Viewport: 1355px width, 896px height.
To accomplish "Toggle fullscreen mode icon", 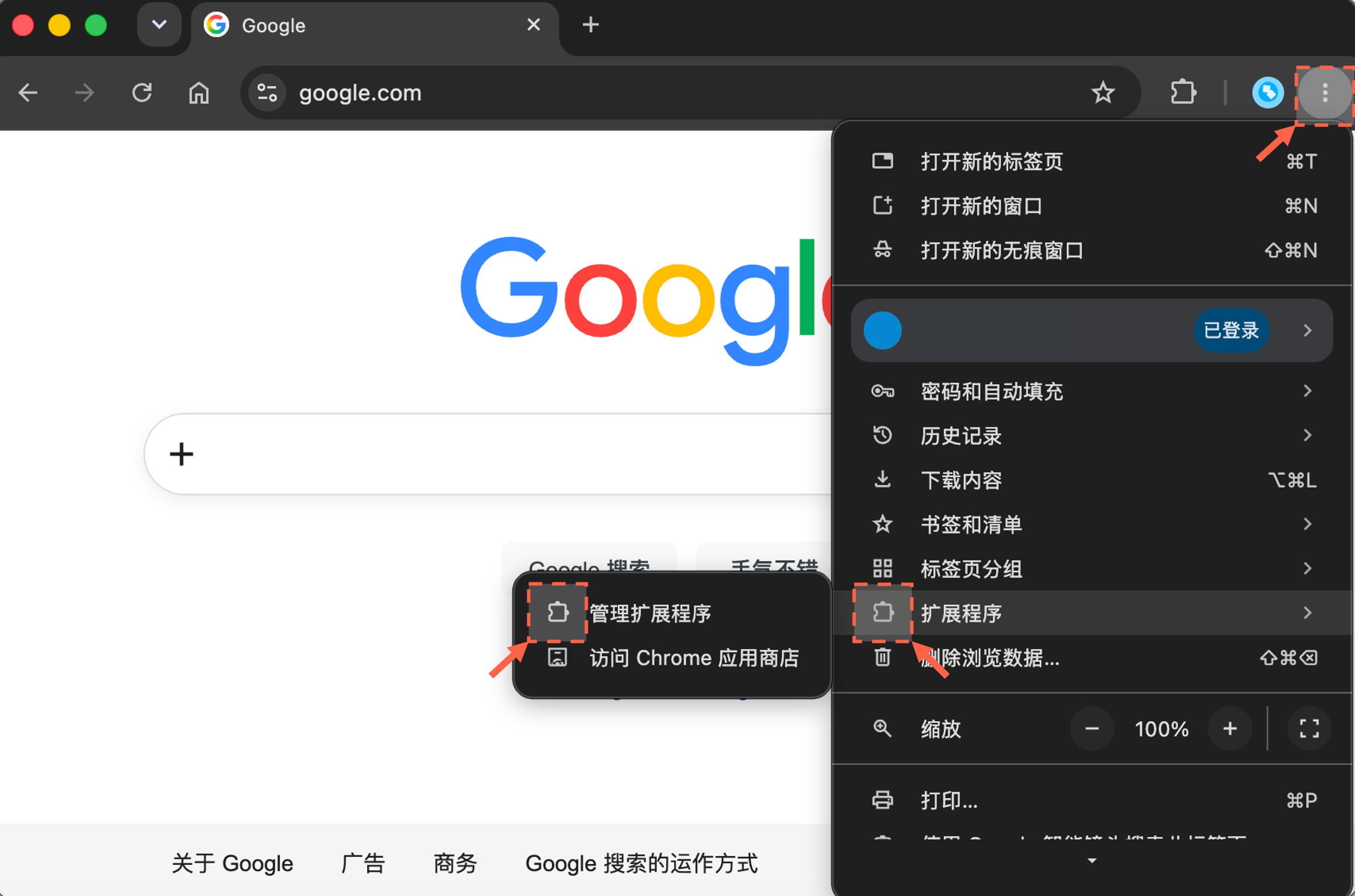I will [x=1309, y=728].
